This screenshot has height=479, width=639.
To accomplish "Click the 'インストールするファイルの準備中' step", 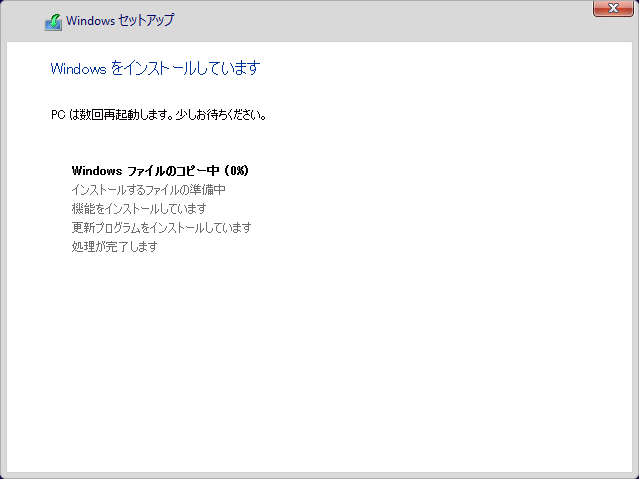I will (x=149, y=190).
